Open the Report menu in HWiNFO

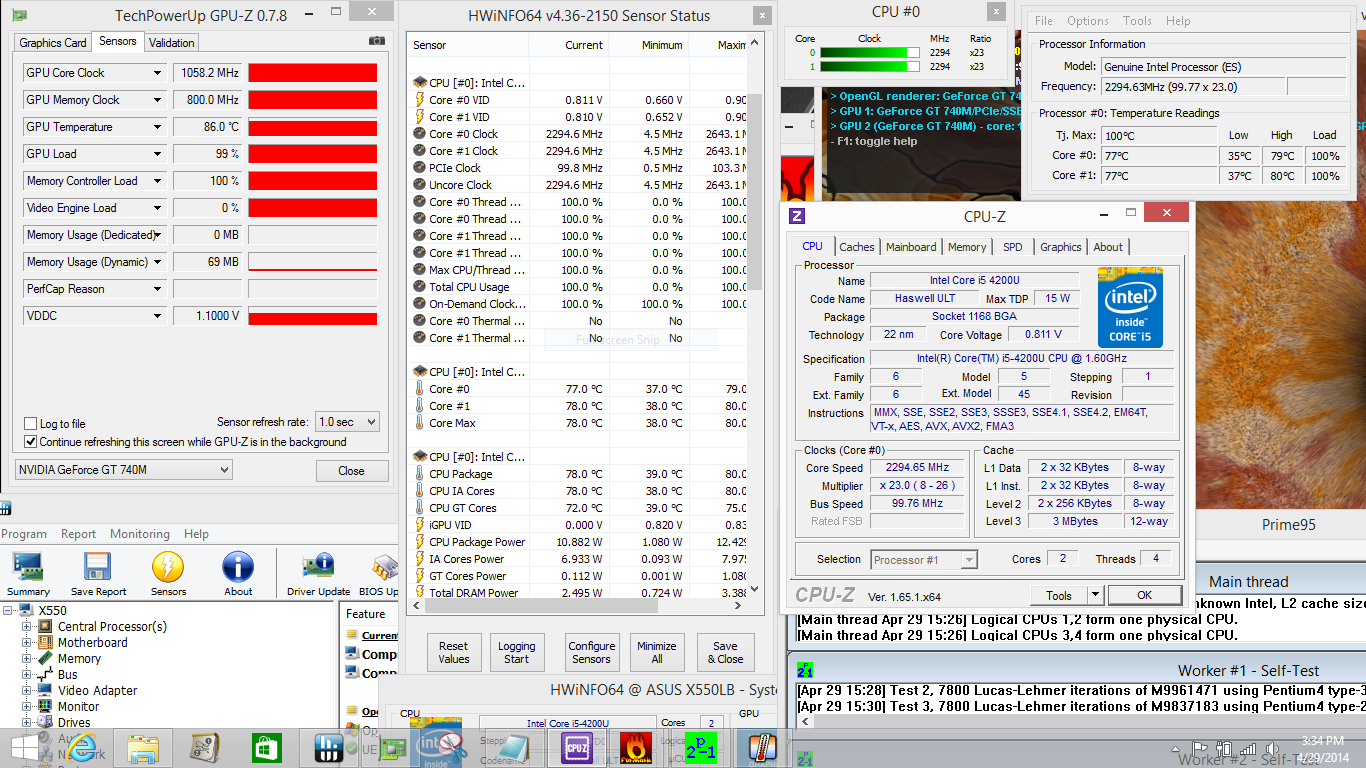coord(78,534)
